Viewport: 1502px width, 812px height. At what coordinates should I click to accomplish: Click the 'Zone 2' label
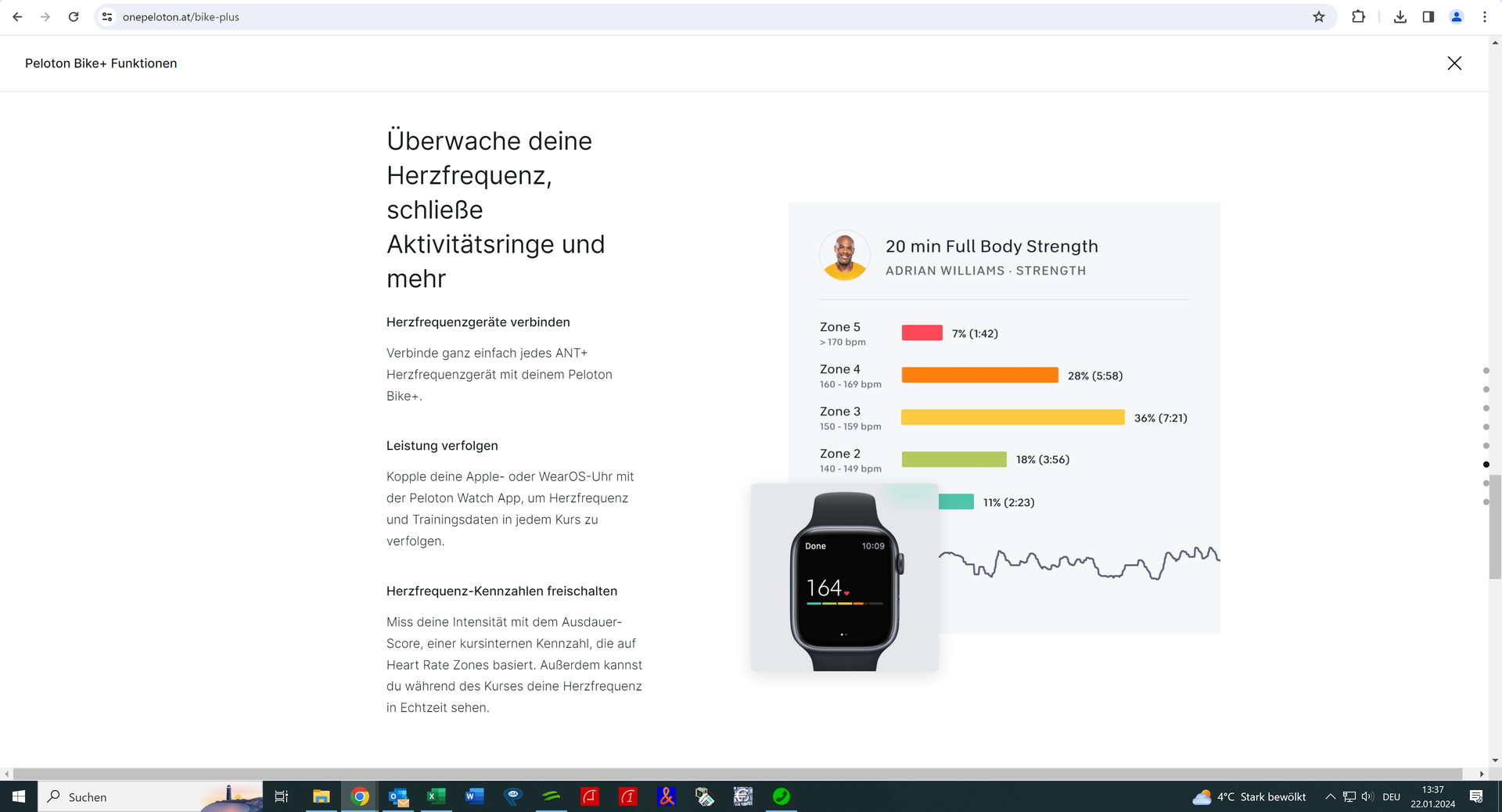(840, 454)
